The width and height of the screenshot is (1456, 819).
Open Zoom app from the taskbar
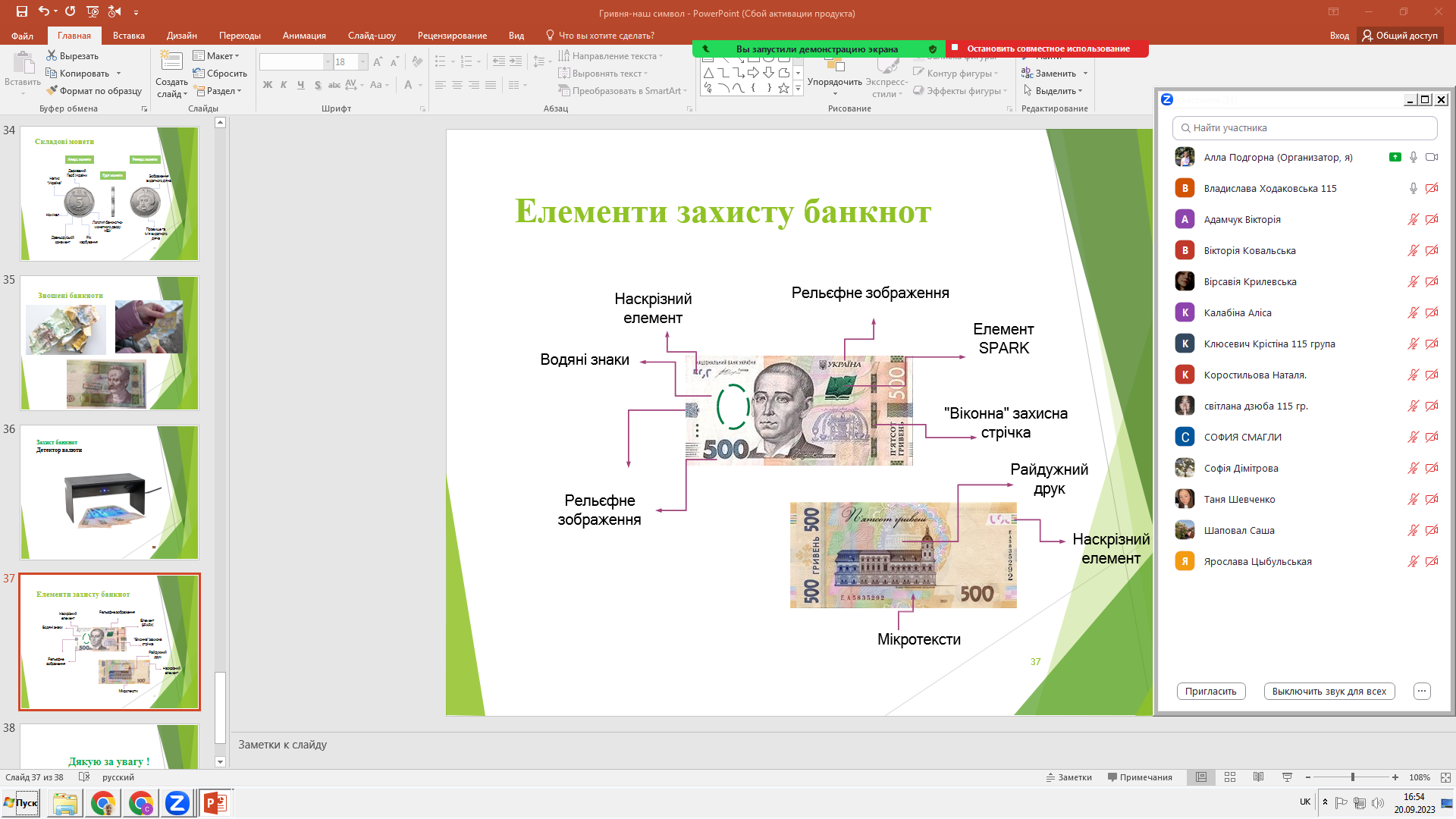point(177,803)
